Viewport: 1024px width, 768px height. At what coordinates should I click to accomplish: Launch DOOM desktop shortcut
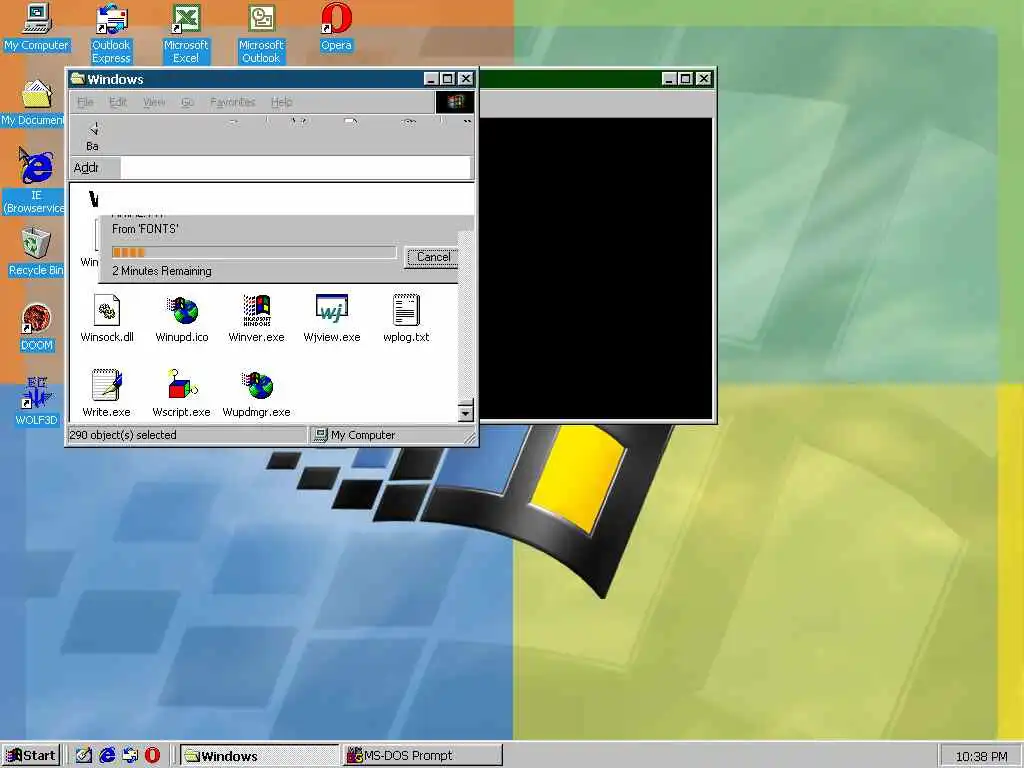(37, 327)
